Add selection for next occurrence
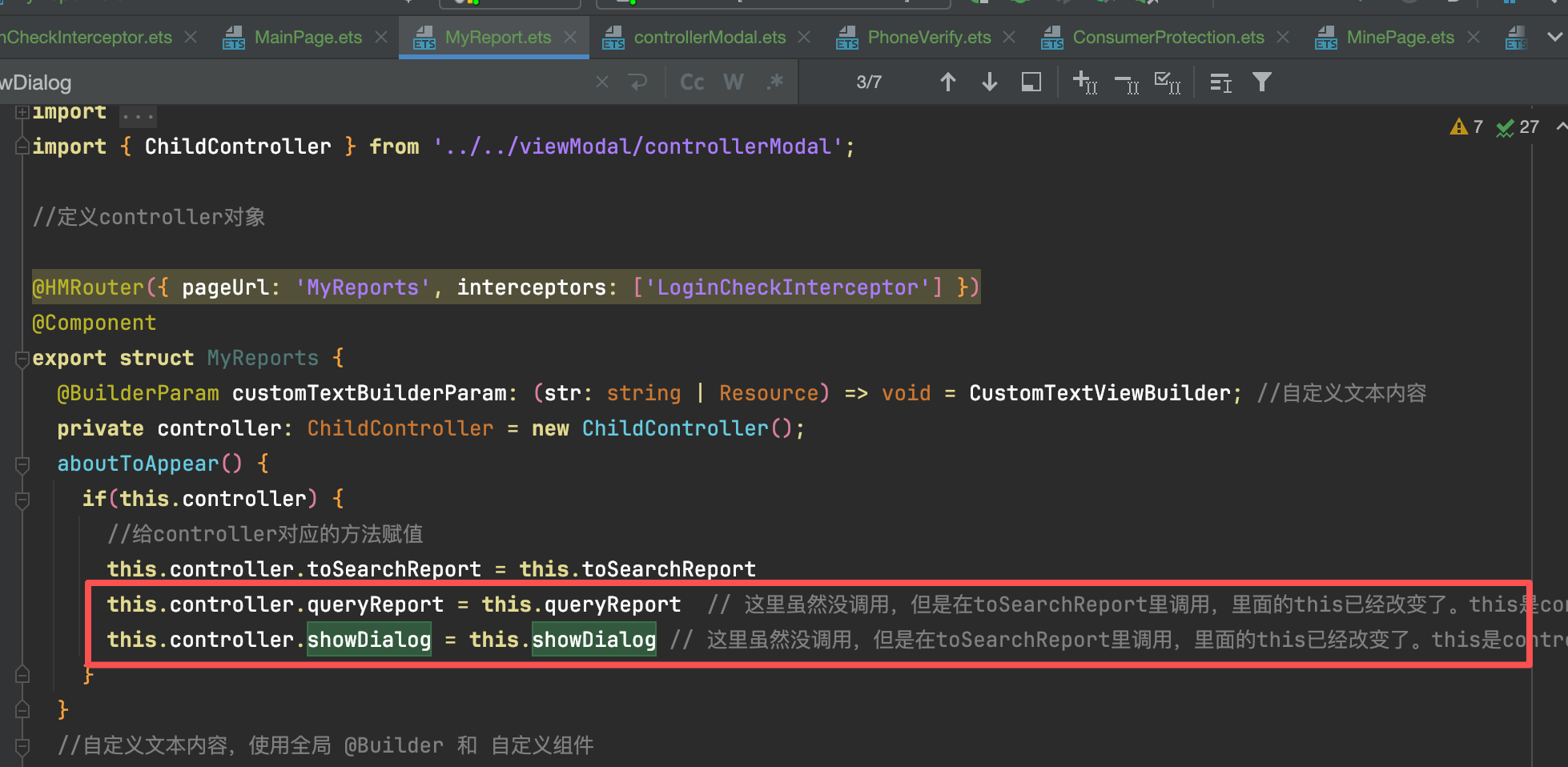This screenshot has height=767, width=1568. point(1085,82)
